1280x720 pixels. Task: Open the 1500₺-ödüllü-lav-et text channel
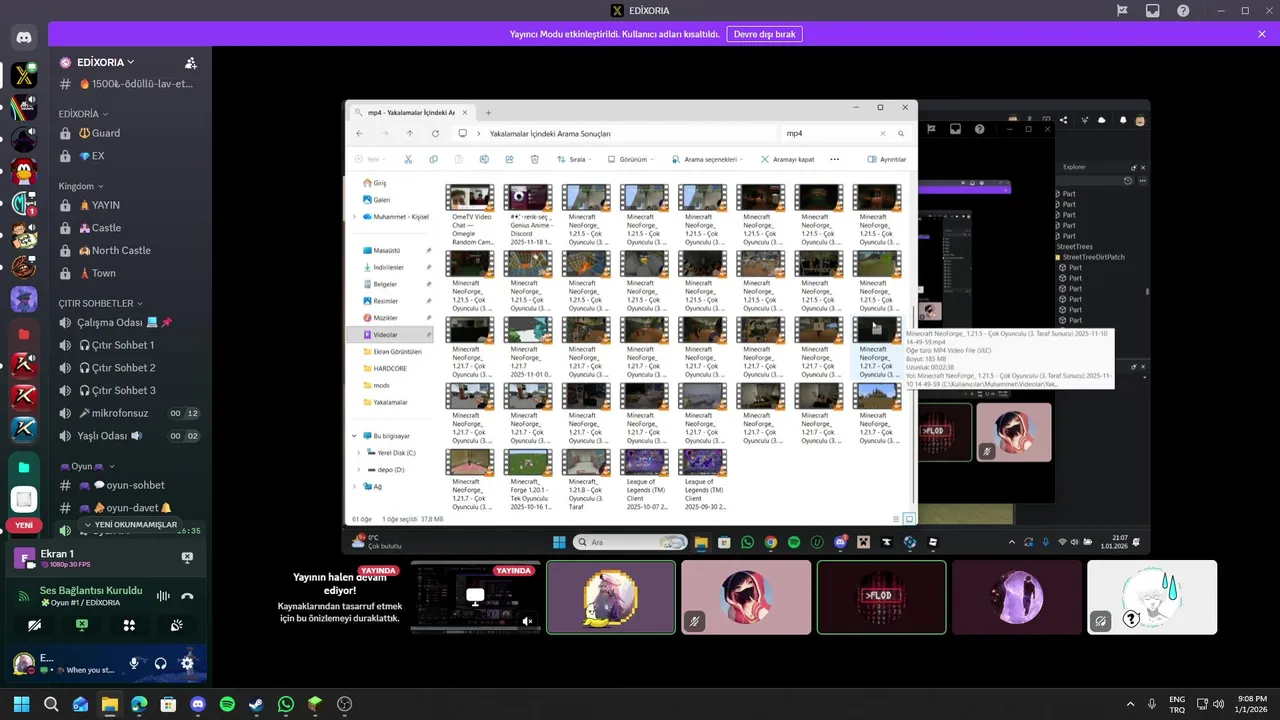tap(128, 84)
